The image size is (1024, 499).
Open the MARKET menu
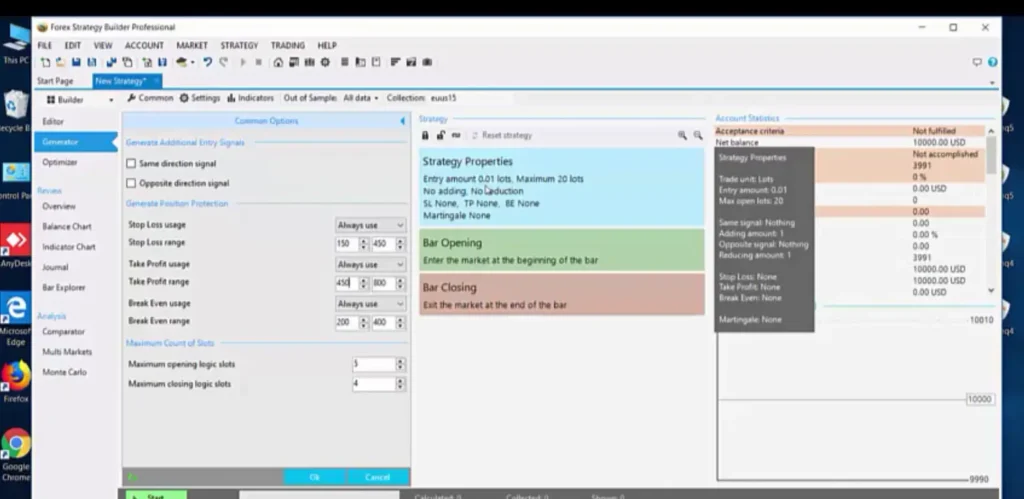coord(192,46)
